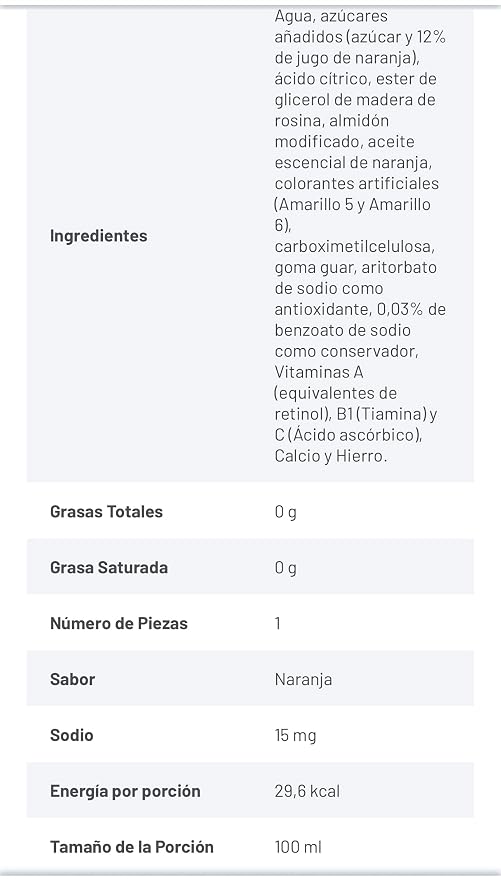Click the 'ácido cítrico' ingredient line
This screenshot has width=501, height=879.
323,79
